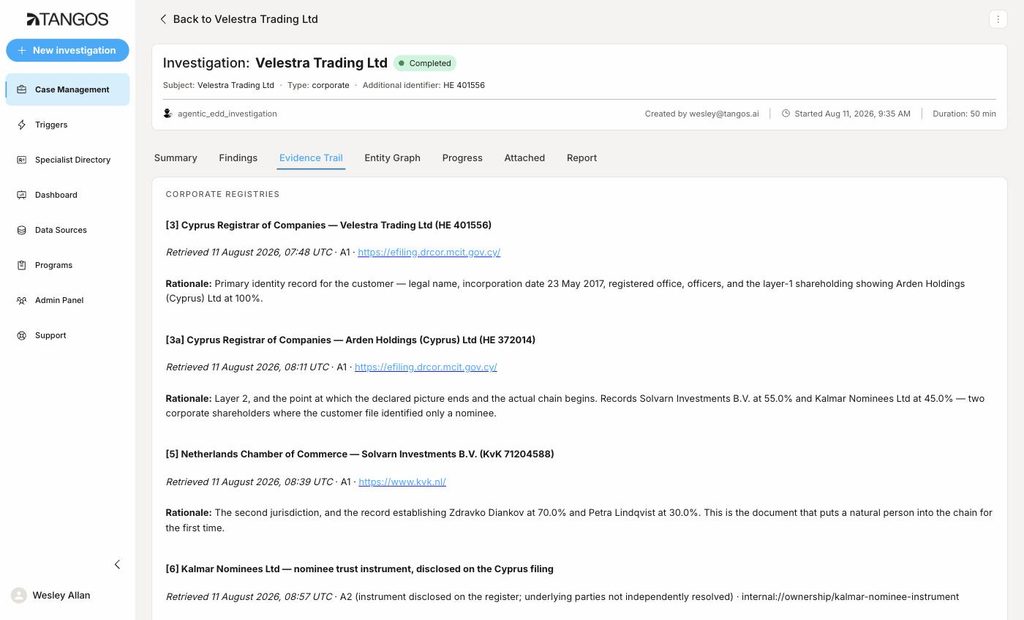Click the Support menu label

click(x=50, y=336)
